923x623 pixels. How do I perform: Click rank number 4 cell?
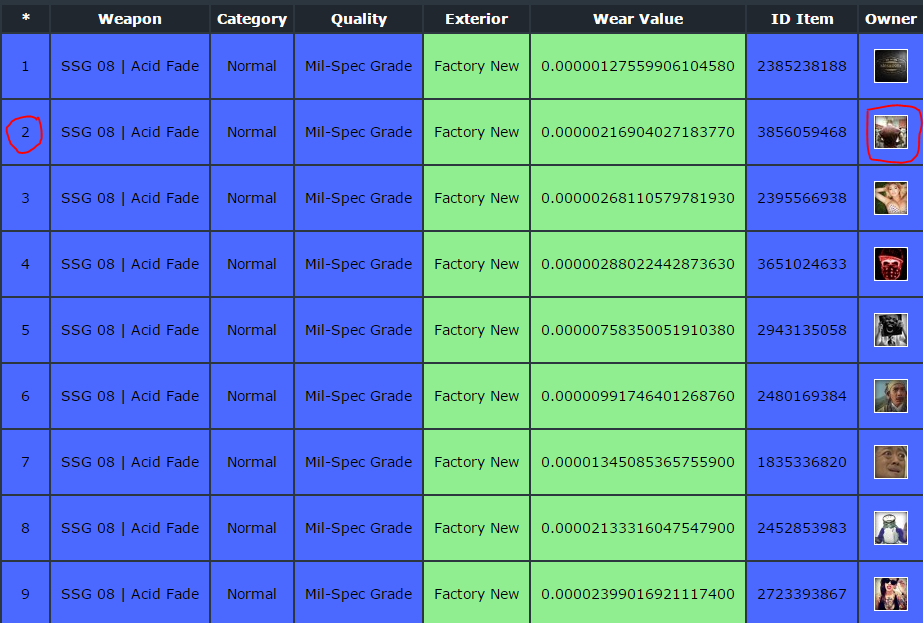[x=25, y=264]
